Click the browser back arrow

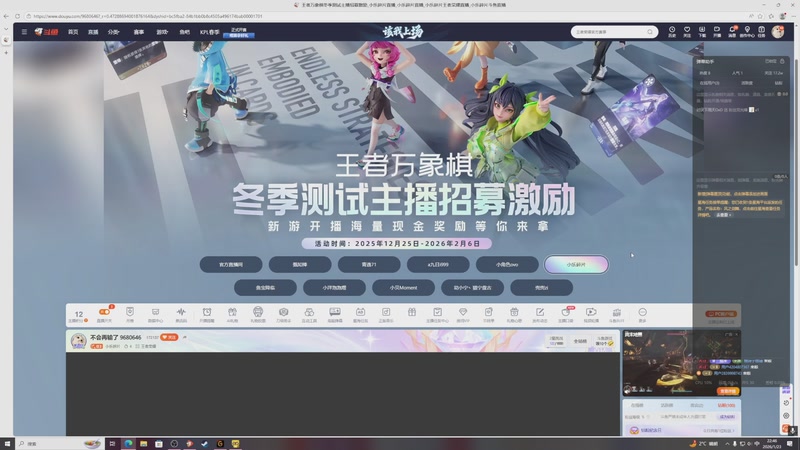6,16
